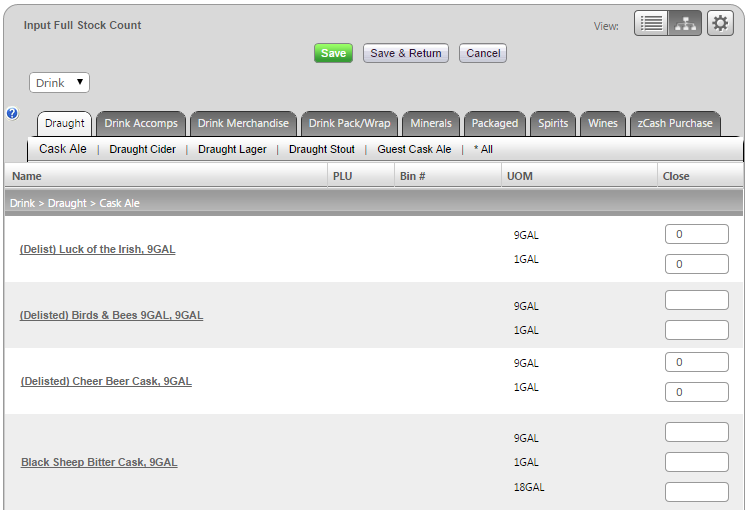Switch to hierarchy view icon

(x=685, y=24)
